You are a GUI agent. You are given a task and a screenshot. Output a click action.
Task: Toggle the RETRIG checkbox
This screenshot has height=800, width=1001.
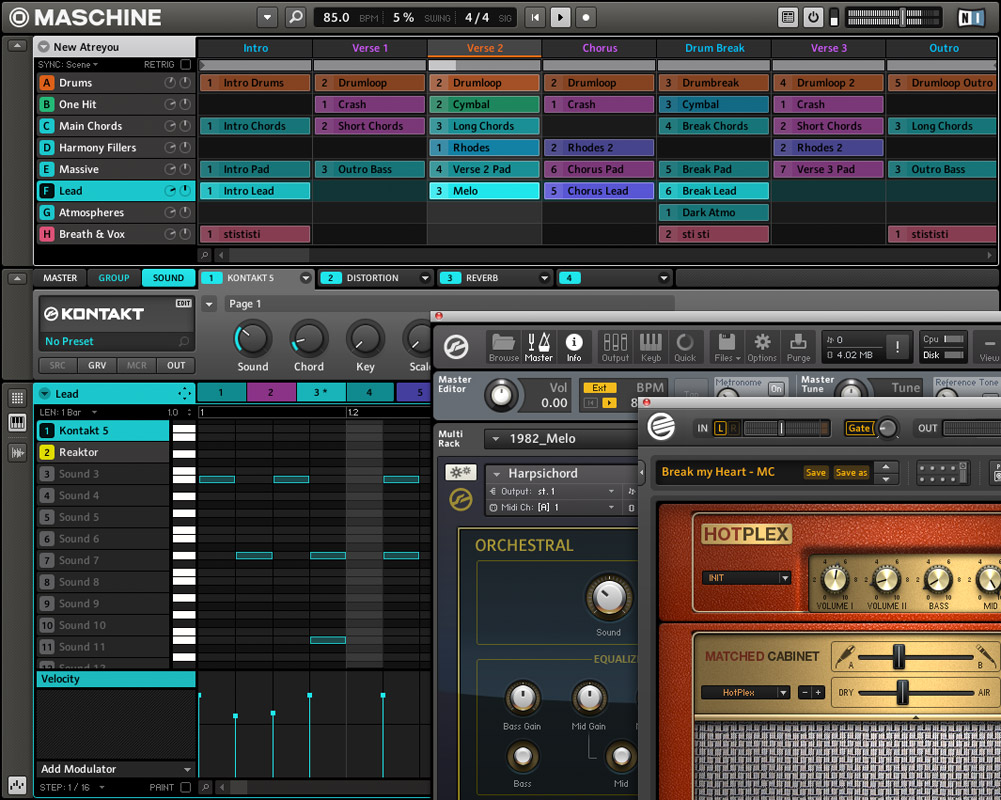pos(186,64)
